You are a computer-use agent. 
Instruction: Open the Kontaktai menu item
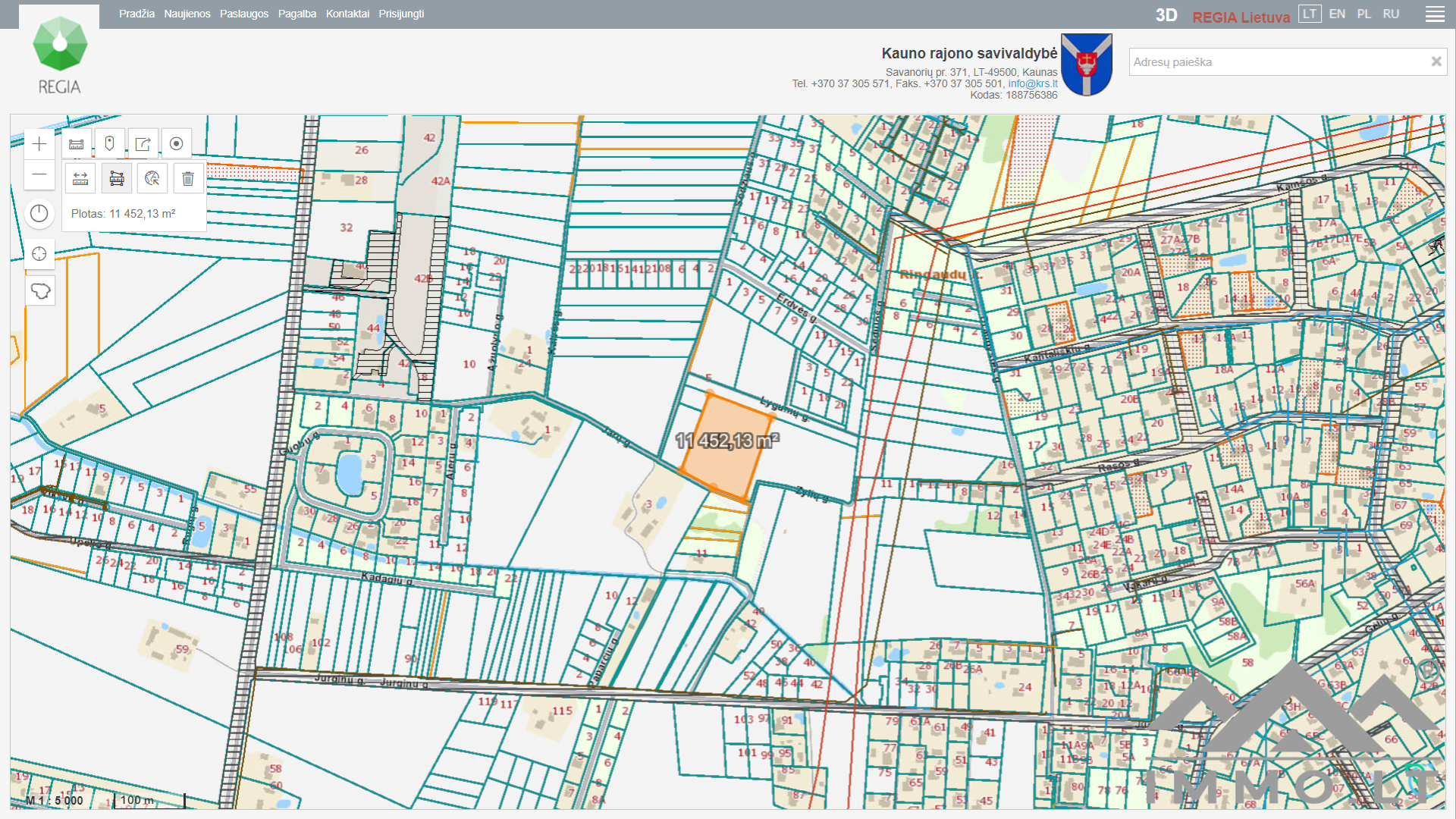[x=347, y=14]
